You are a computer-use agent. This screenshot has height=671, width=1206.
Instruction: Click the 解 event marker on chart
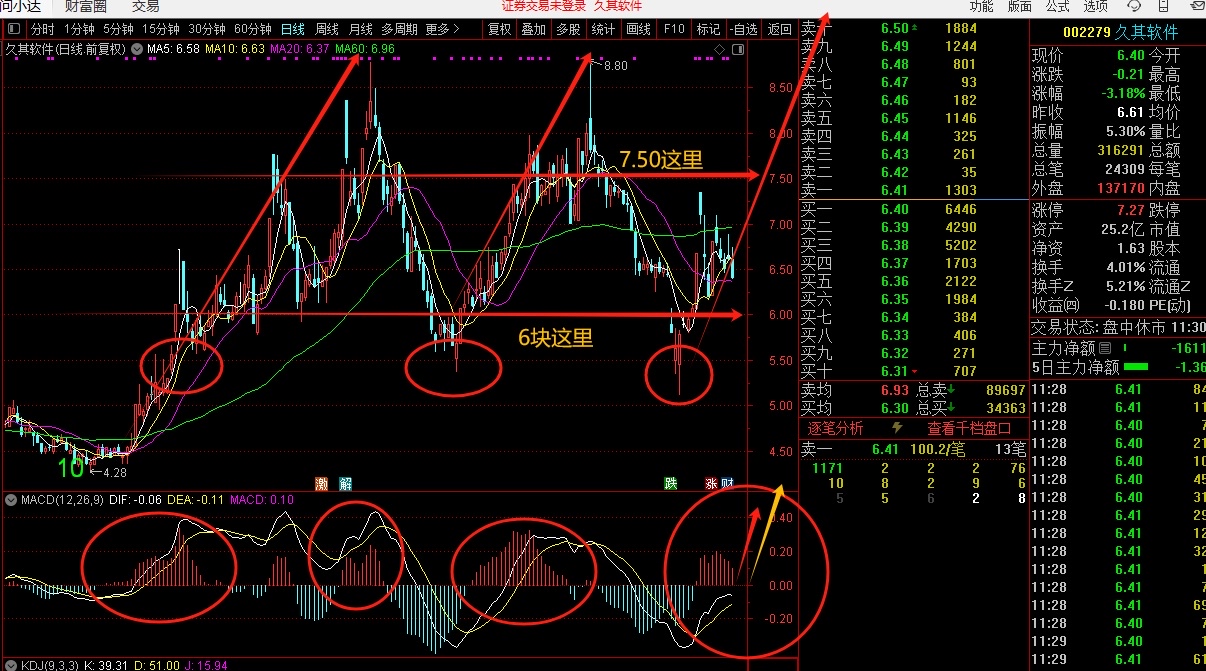pyautogui.click(x=345, y=483)
